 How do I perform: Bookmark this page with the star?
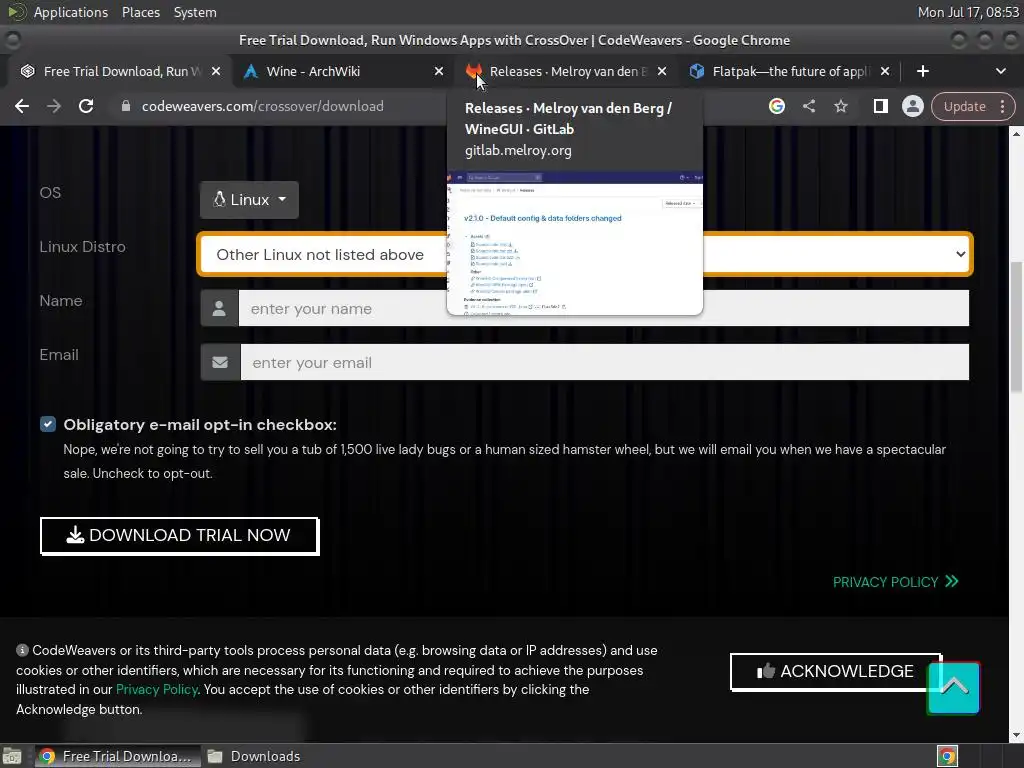(x=840, y=106)
